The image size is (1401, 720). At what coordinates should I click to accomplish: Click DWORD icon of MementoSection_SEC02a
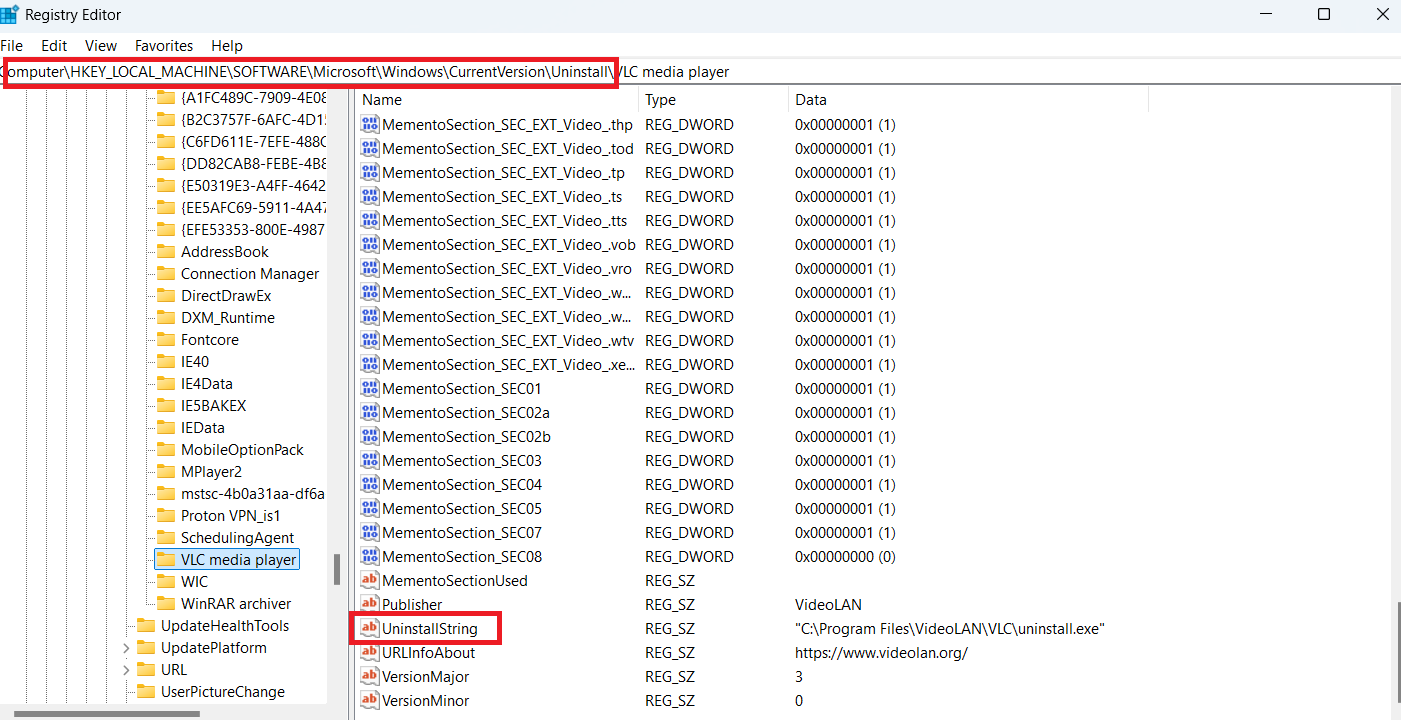[x=370, y=413]
